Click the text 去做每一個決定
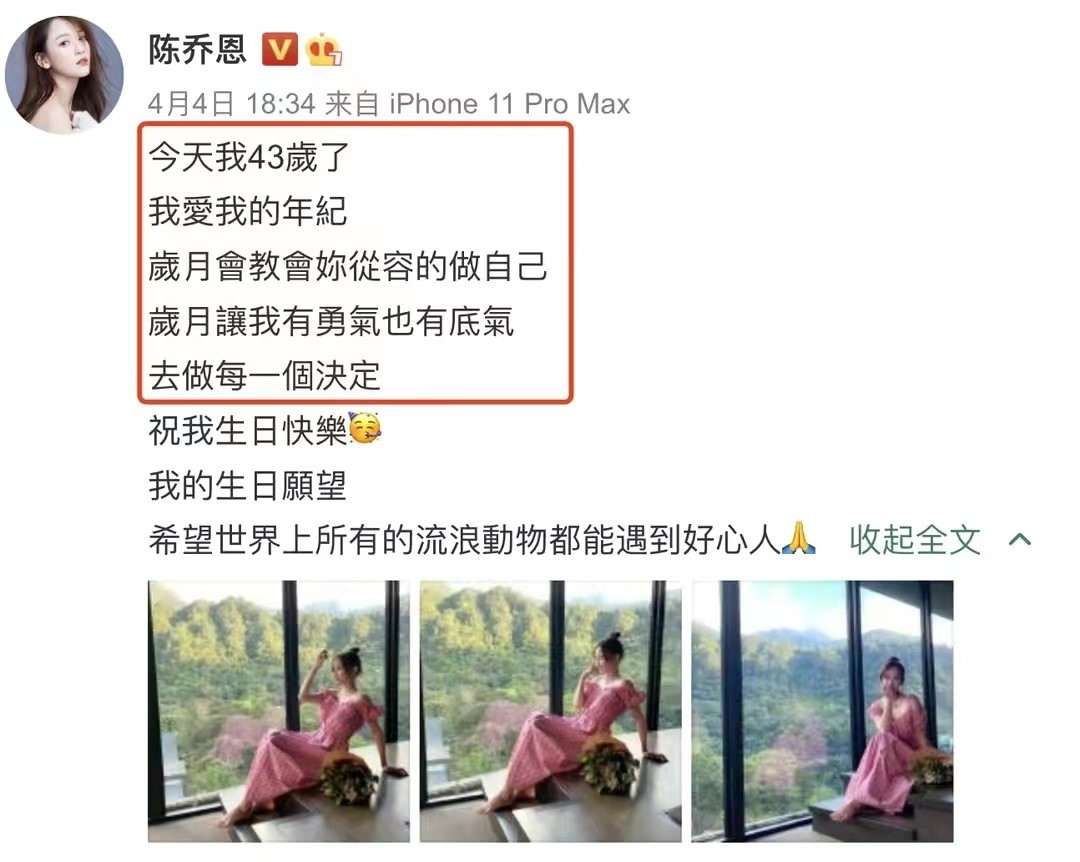Image resolution: width=1080 pixels, height=862 pixels. click(x=264, y=376)
